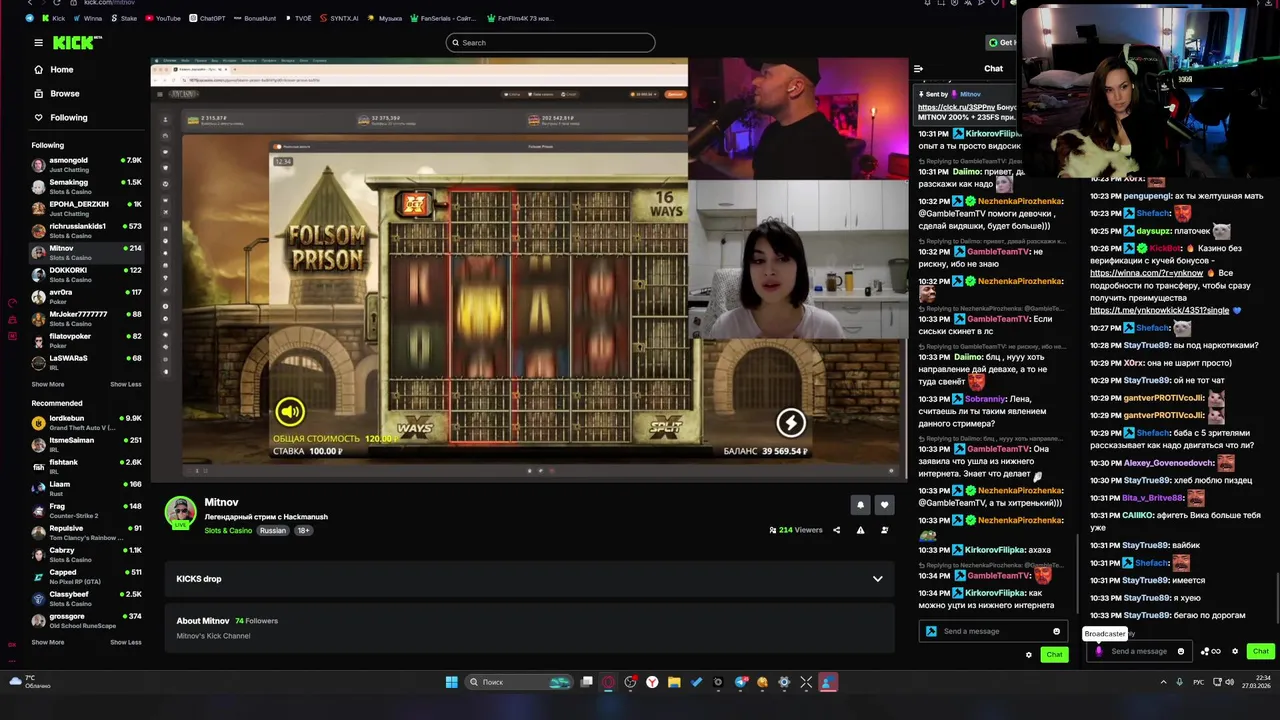The height and width of the screenshot is (720, 1280).
Task: Click Show More under Recommended list
Action: [47, 642]
